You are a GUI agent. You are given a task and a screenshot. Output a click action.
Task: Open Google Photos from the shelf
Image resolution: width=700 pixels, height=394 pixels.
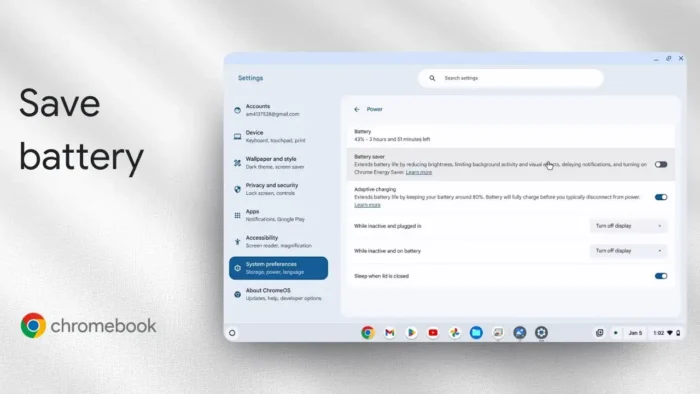tap(454, 332)
